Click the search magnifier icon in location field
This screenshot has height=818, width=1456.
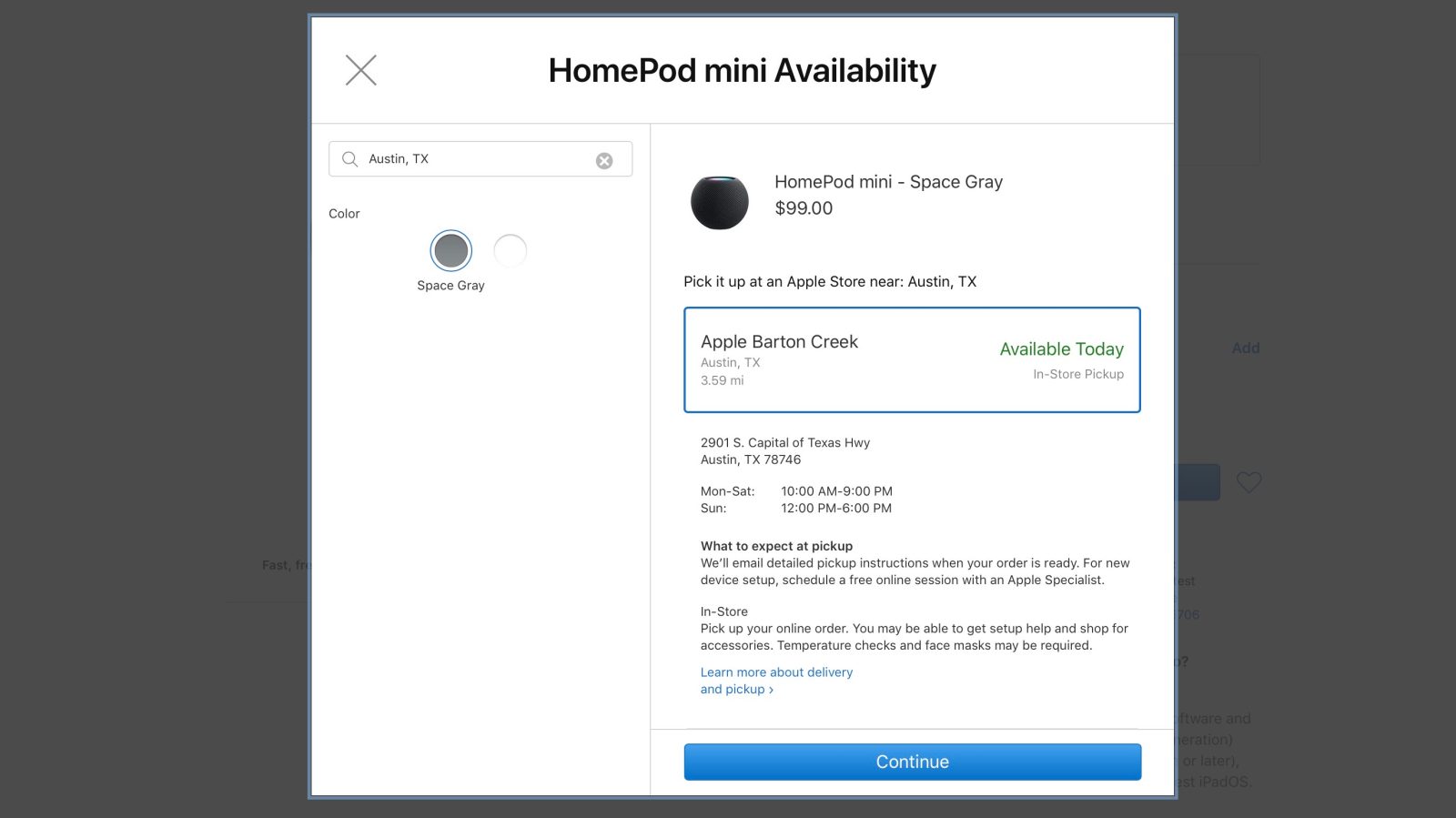(x=349, y=159)
